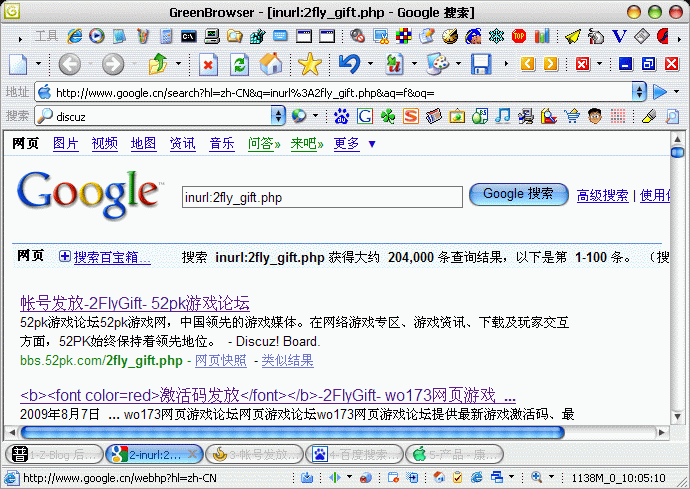Click the blue undo arrow icon
690x489 pixels.
[350, 64]
